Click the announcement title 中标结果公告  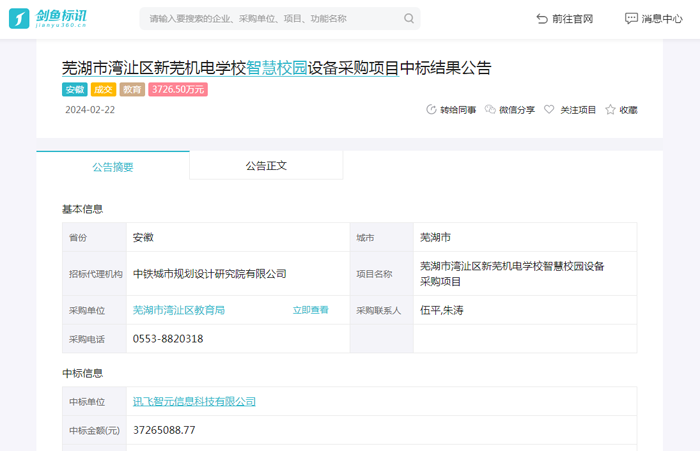pyautogui.click(x=446, y=68)
